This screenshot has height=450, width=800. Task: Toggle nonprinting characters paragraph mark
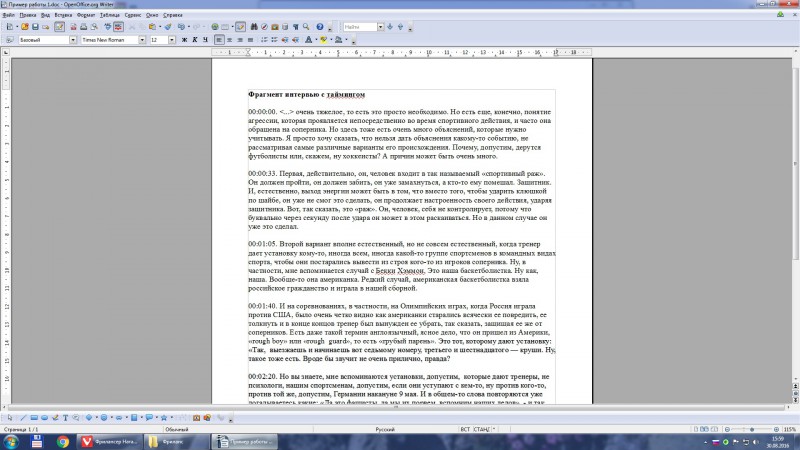coord(295,27)
